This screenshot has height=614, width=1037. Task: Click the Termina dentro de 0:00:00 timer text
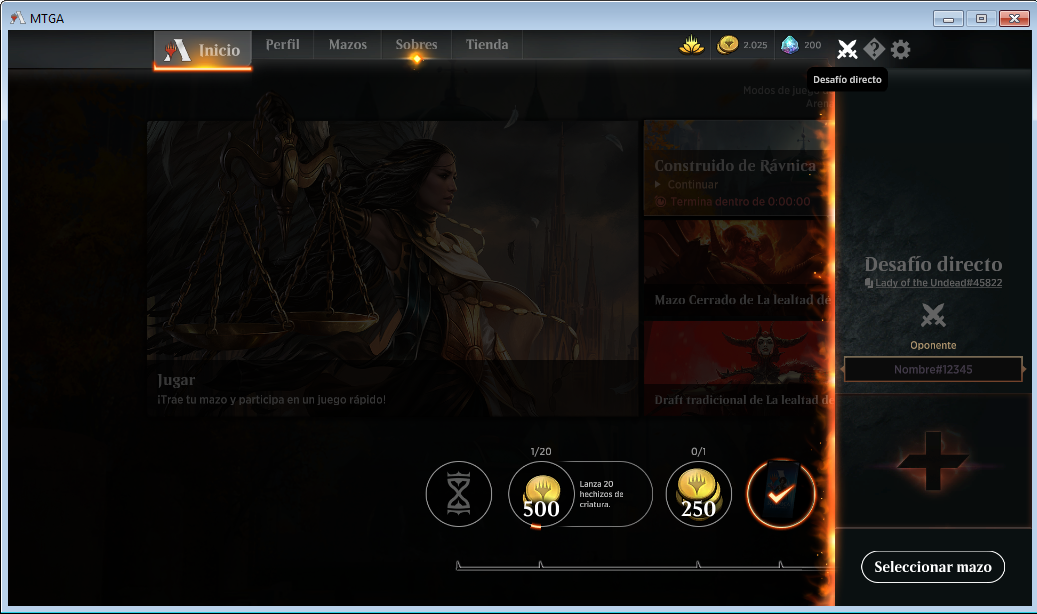(x=740, y=202)
